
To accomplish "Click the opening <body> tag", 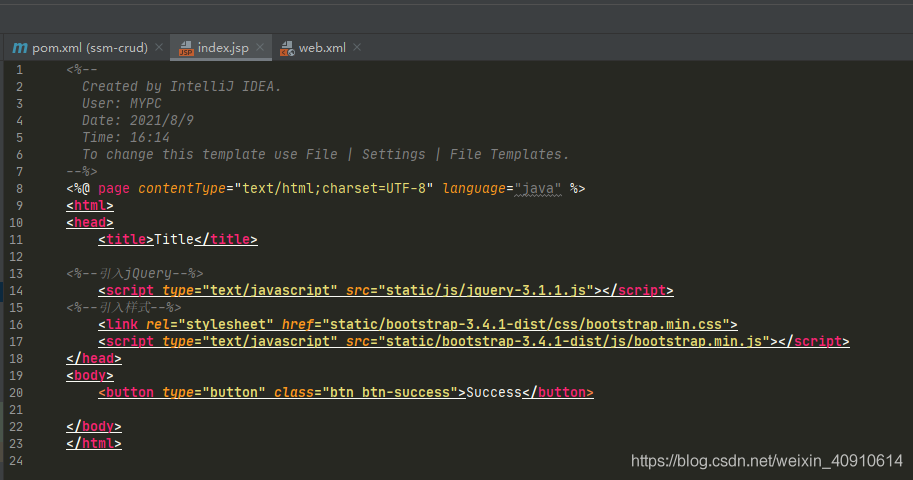I will point(90,376).
